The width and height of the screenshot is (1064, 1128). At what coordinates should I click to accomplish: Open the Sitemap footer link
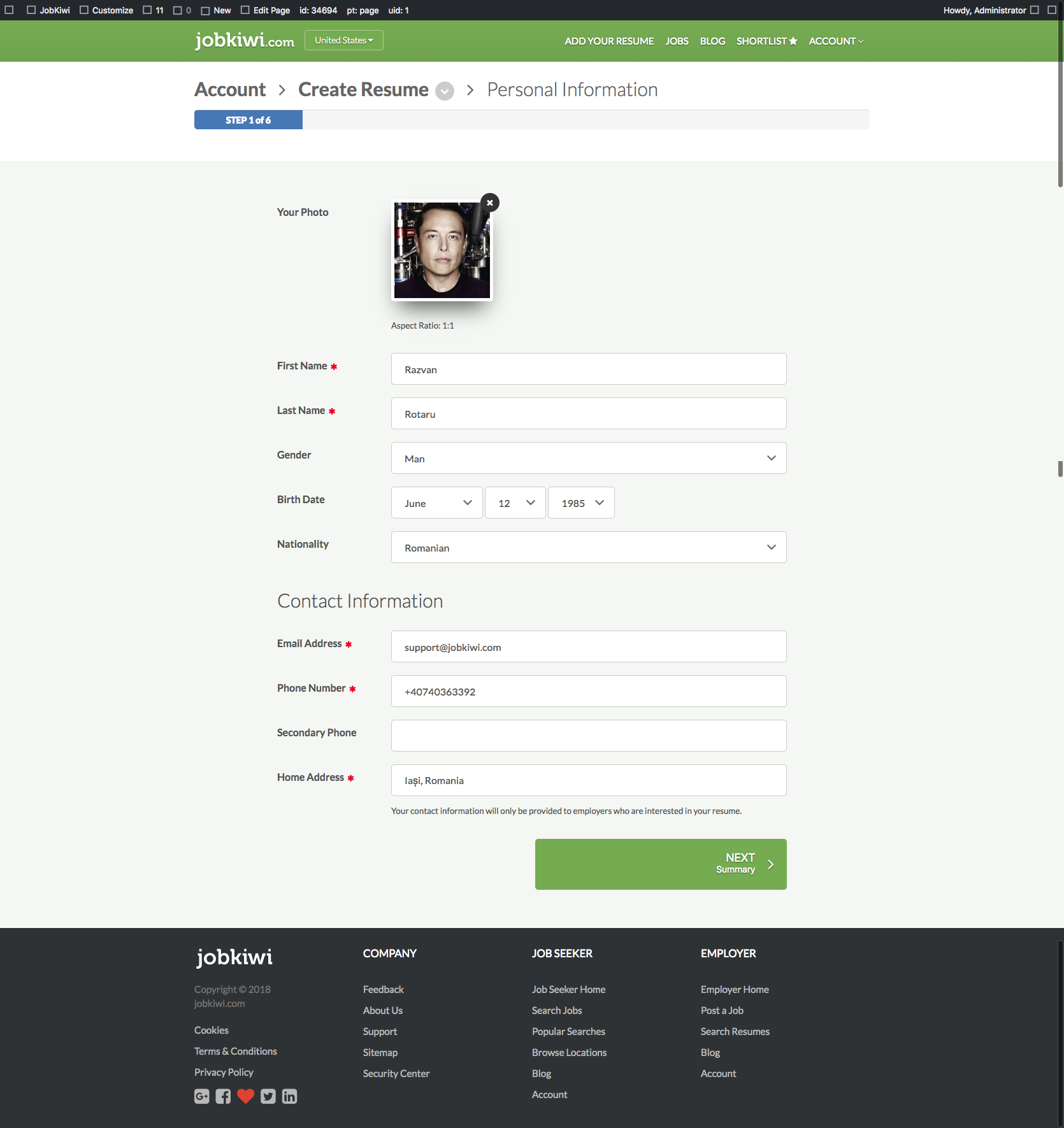[380, 1052]
